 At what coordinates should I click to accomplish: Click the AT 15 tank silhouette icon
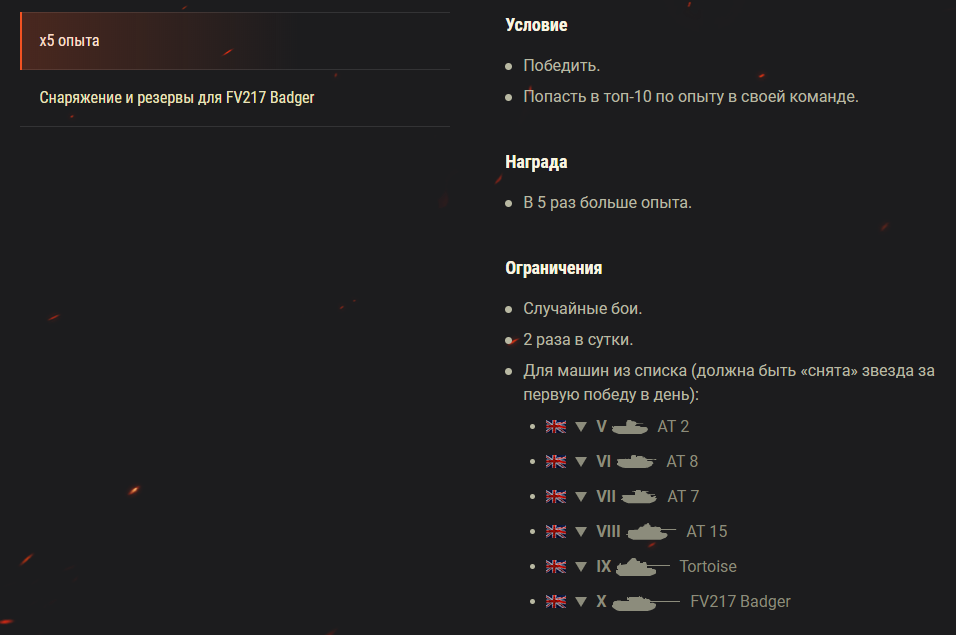652,532
